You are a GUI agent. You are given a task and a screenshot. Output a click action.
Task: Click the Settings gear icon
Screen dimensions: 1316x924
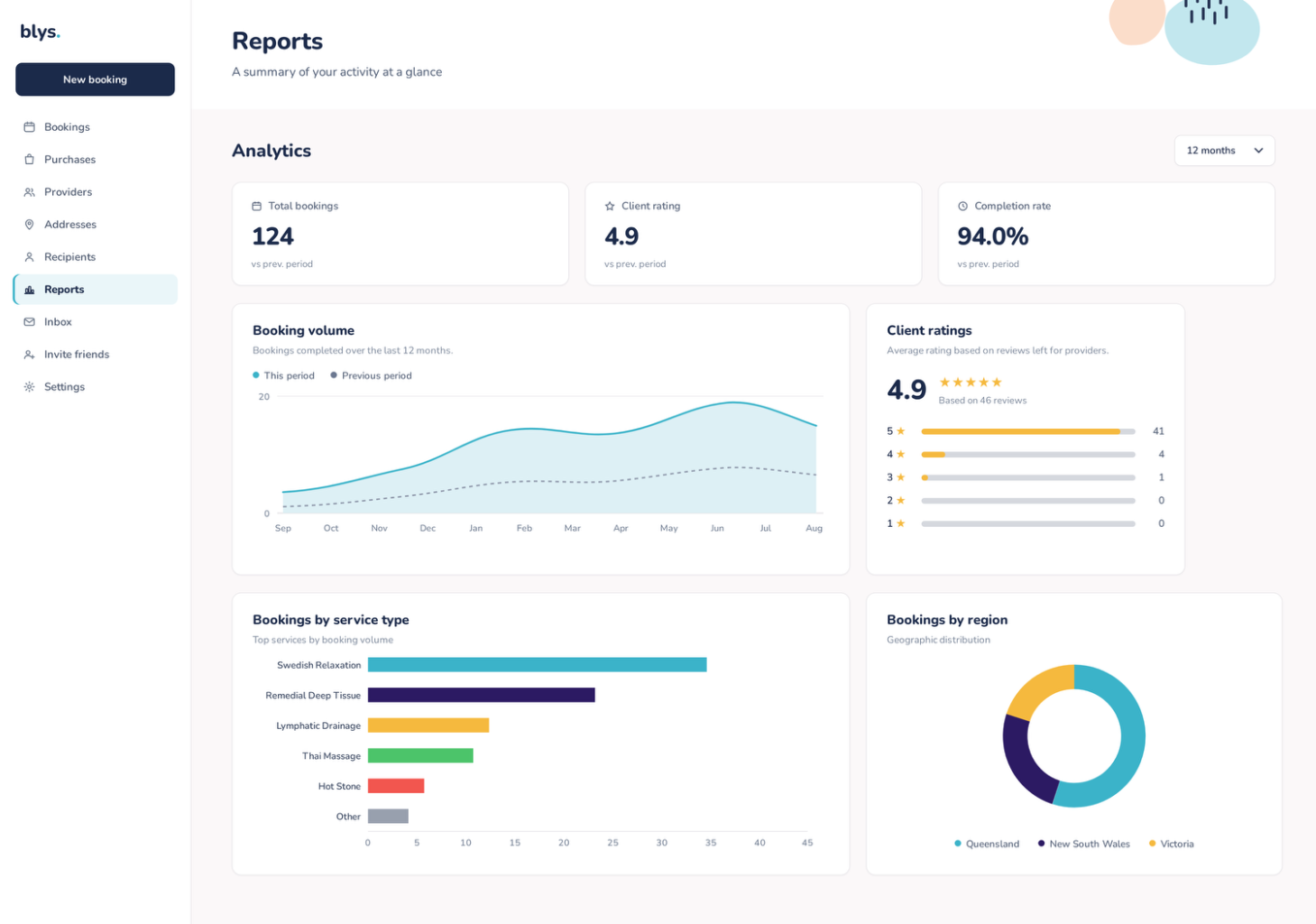point(29,387)
